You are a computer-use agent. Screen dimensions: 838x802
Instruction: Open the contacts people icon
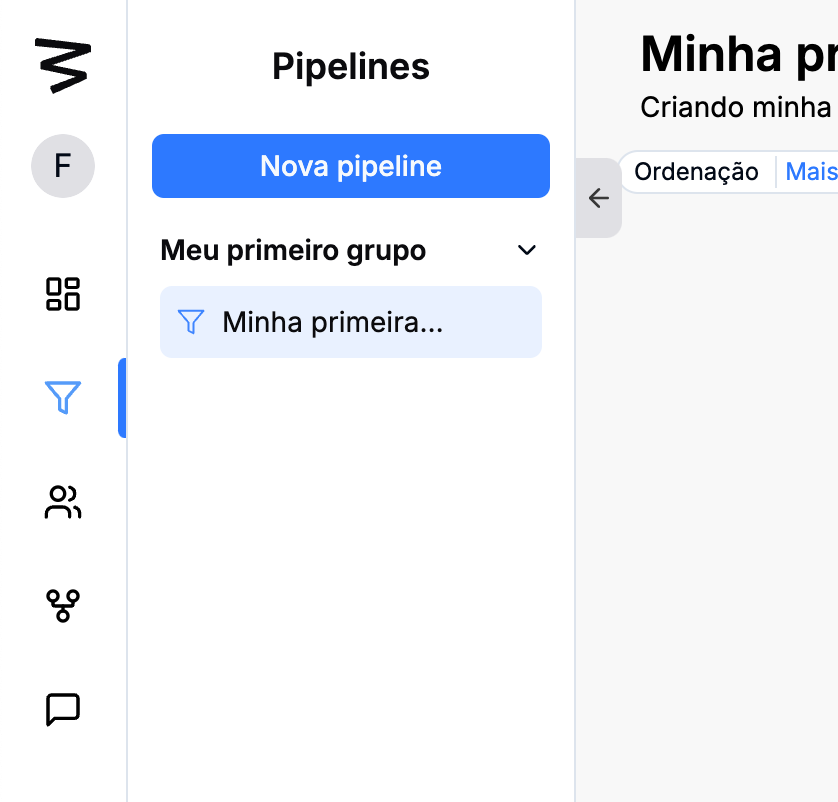click(x=63, y=502)
